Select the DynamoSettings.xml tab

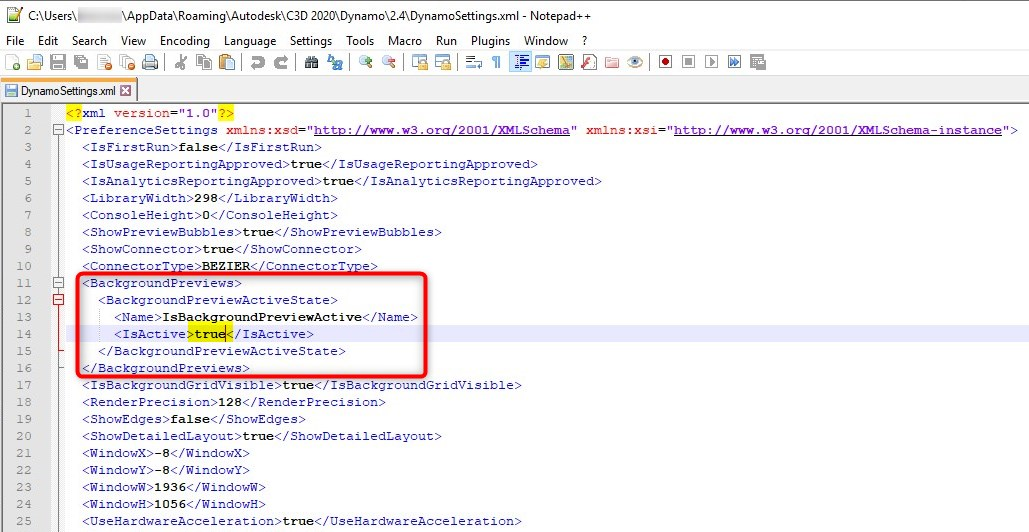68,91
